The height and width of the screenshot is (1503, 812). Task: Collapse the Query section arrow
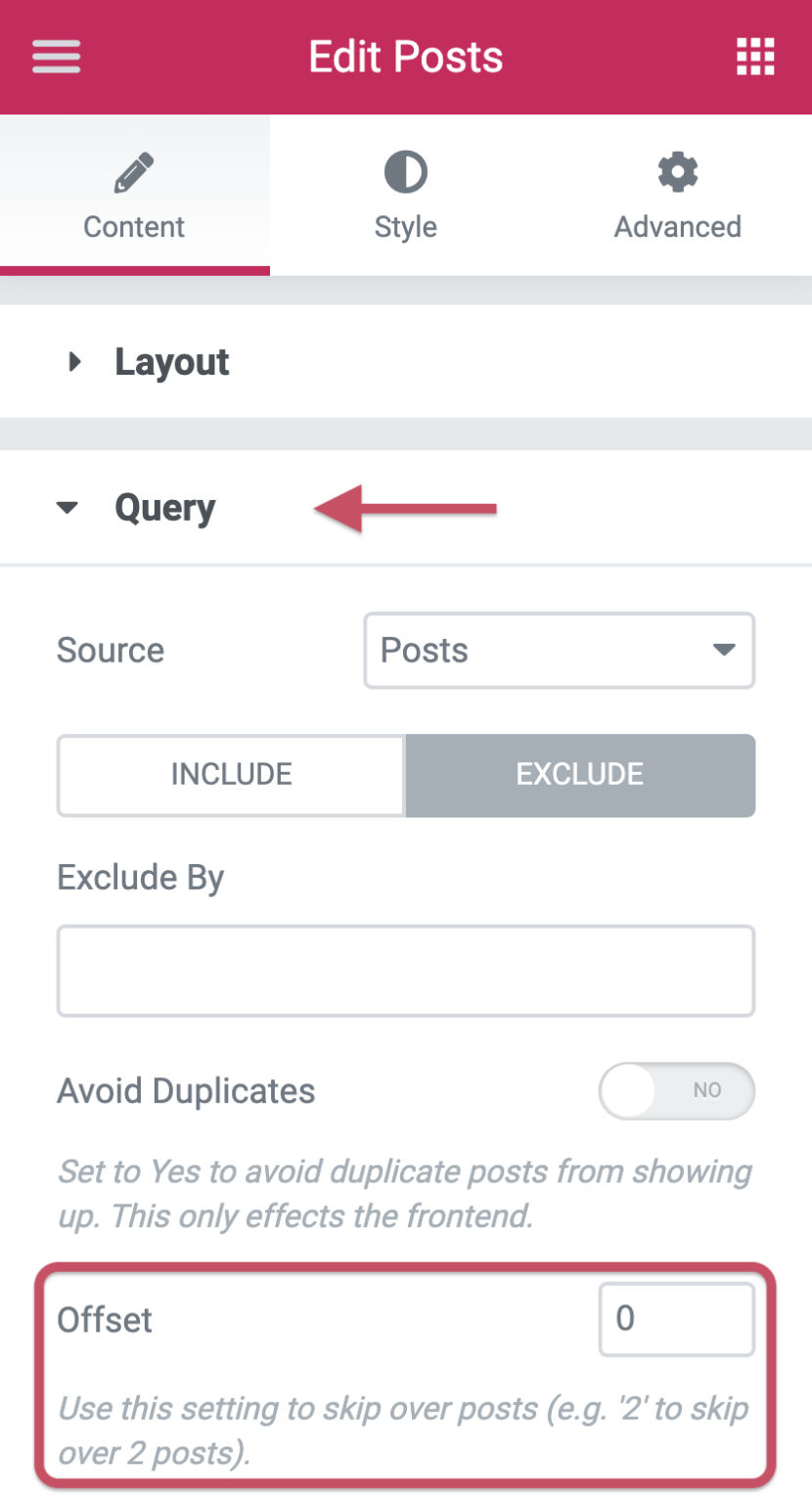point(67,508)
